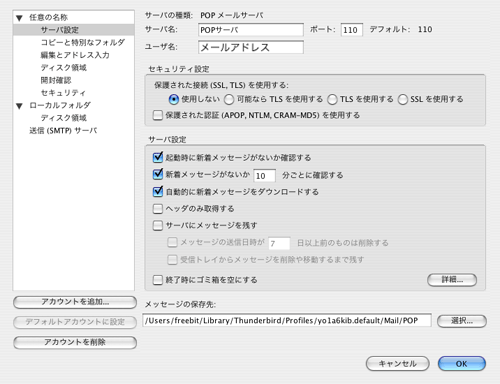Select the 使用しない radio button
This screenshot has height=384, width=500.
tap(174, 99)
